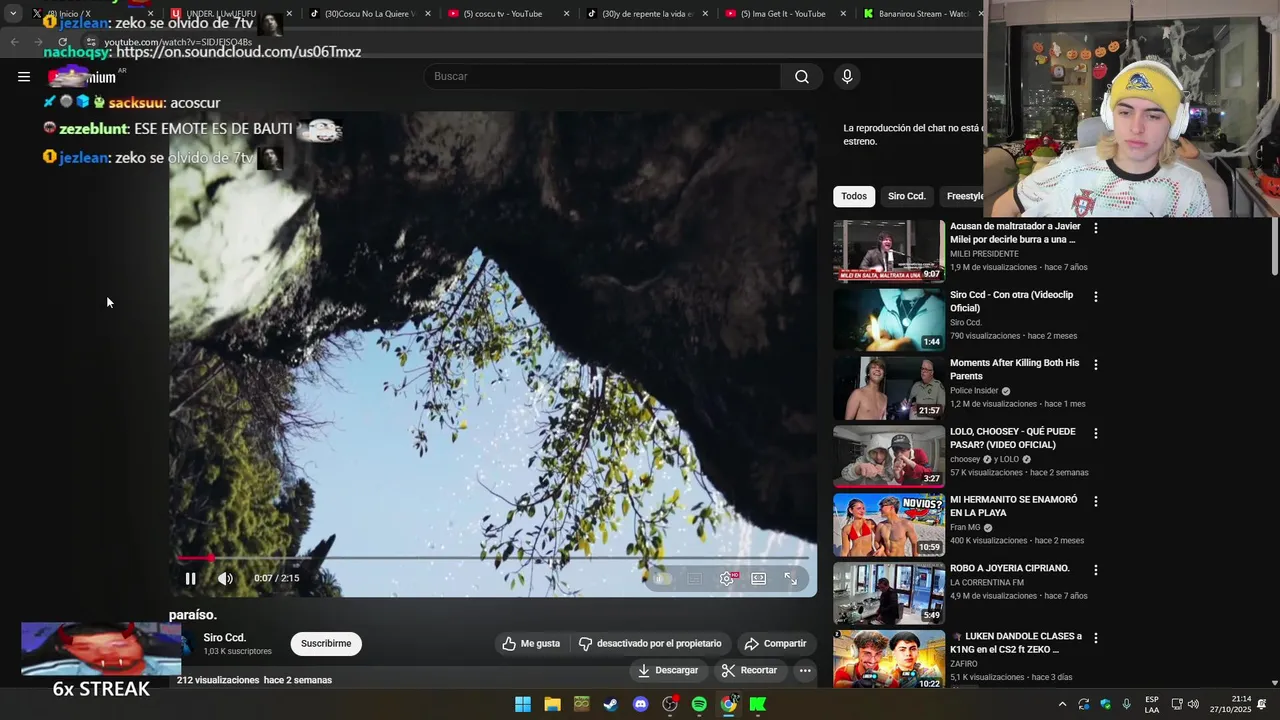Open 'LUKEN DANDOLE CLASES A K1NG' video title

[1016, 642]
